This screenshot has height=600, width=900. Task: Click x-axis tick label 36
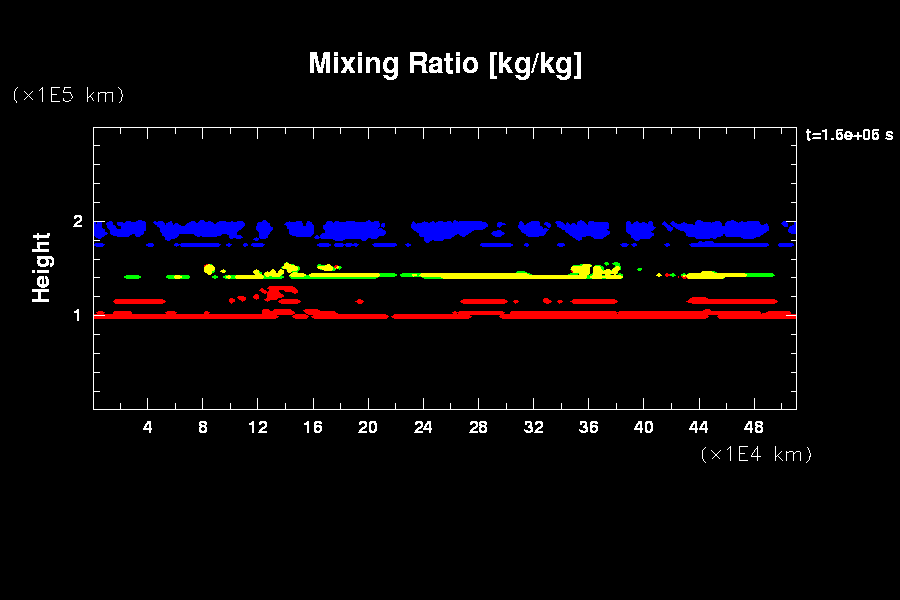click(588, 427)
